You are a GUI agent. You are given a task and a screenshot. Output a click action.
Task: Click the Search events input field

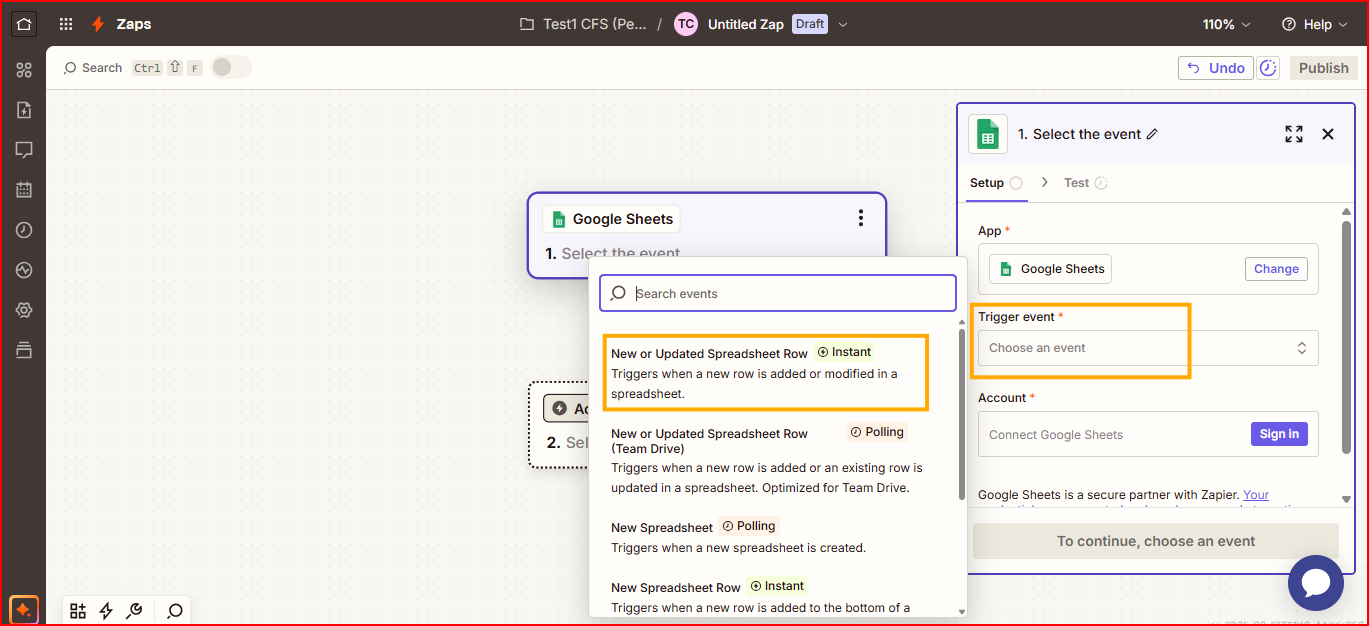[x=778, y=293]
